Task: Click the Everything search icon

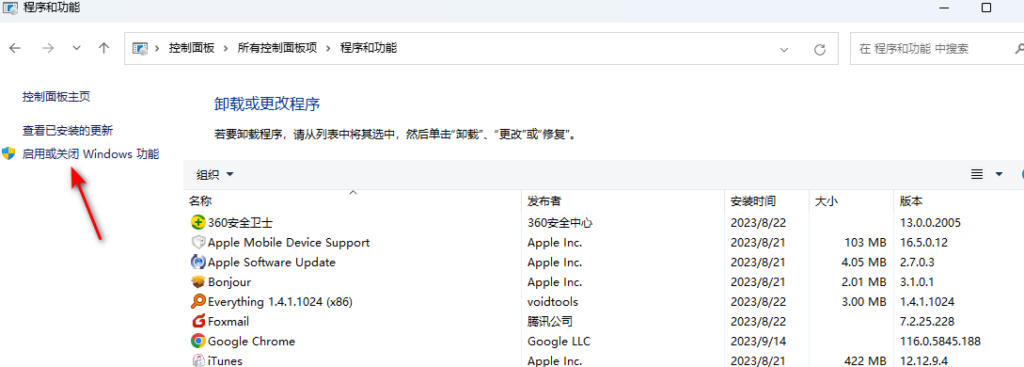Action: [x=198, y=302]
